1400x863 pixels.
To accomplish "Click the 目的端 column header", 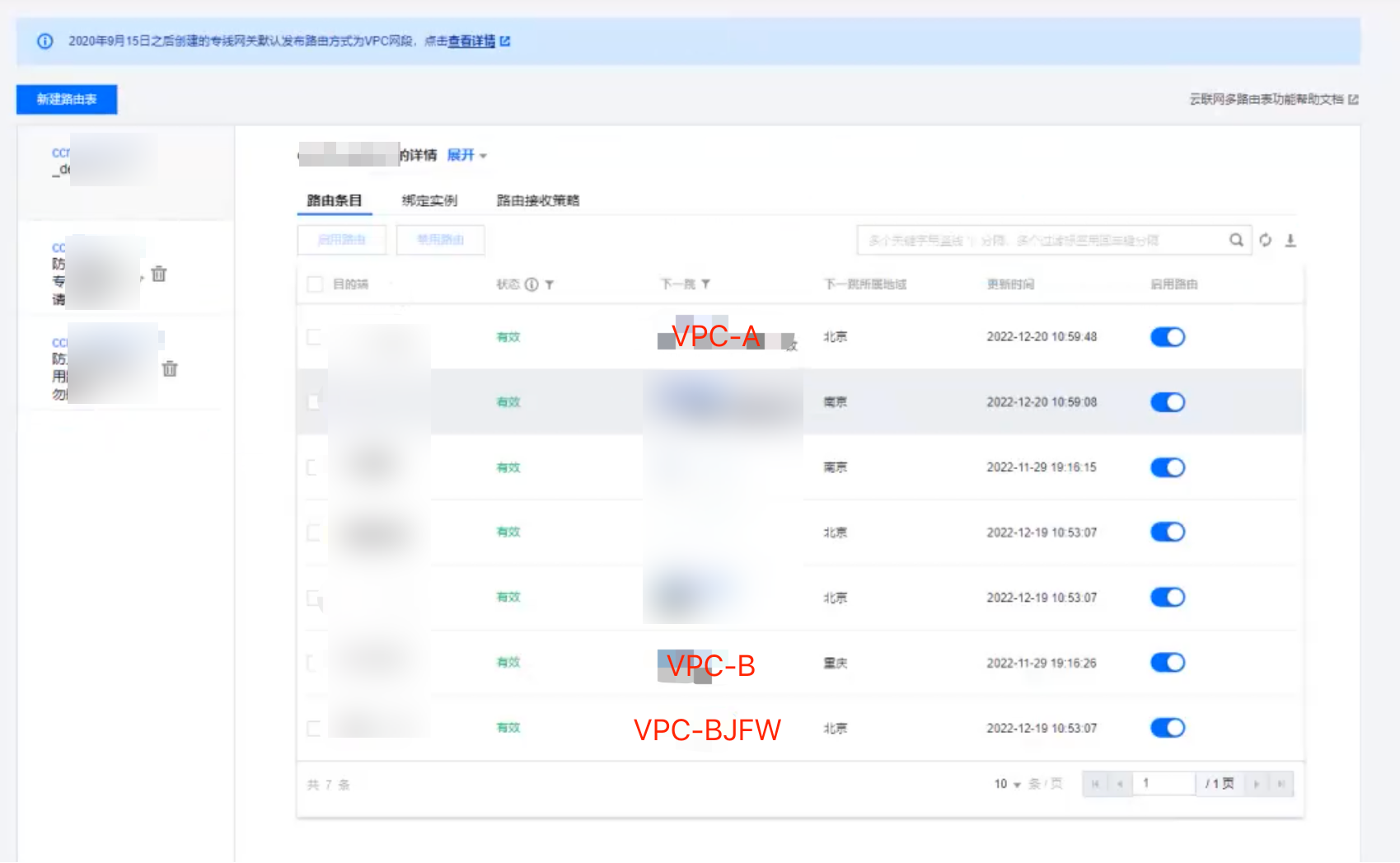I will click(x=350, y=284).
